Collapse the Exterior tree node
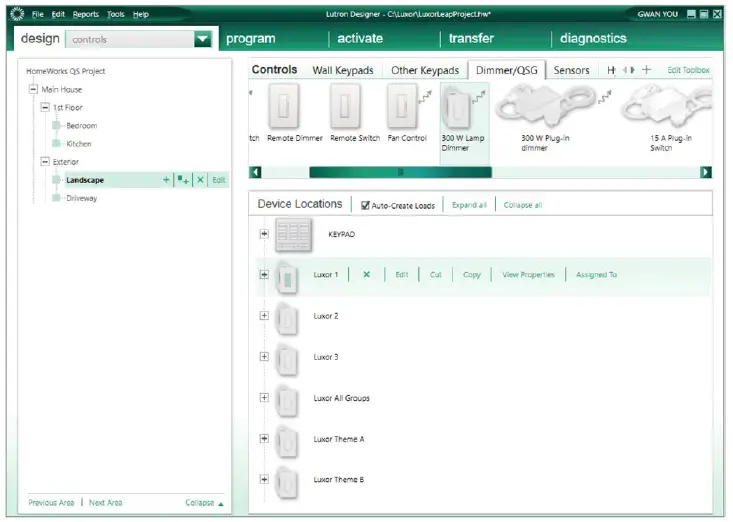This screenshot has width=733, height=522. point(45,161)
